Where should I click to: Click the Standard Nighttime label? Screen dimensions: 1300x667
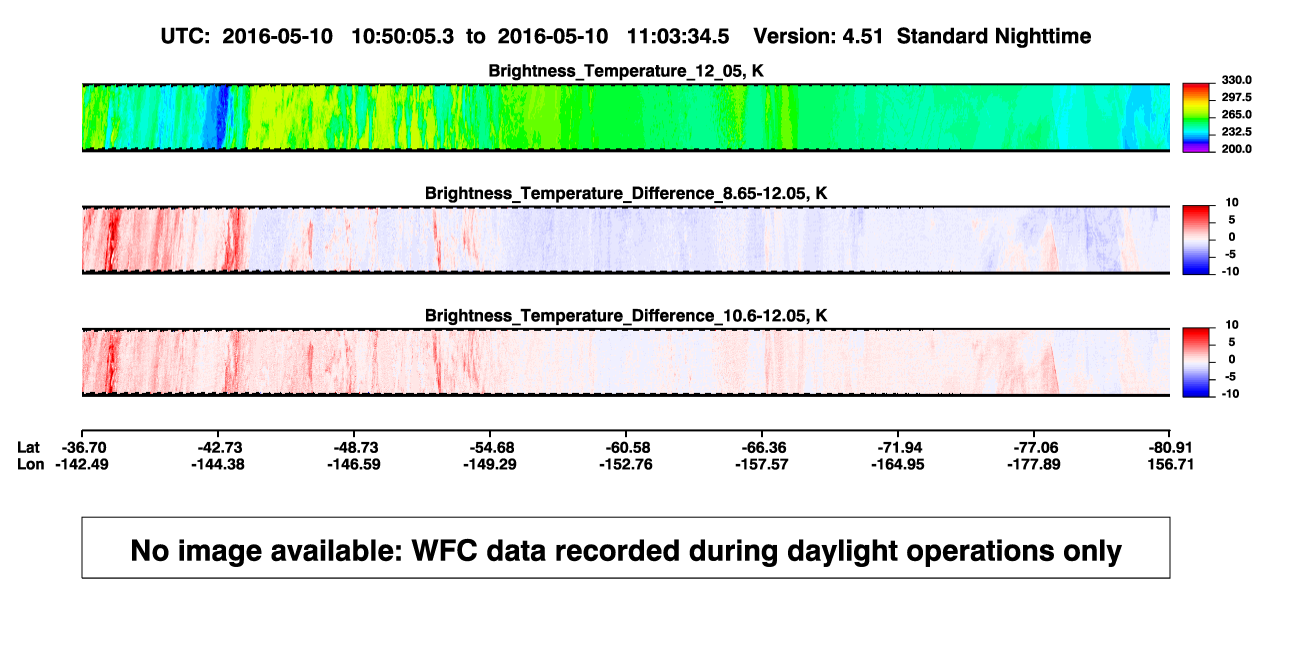pos(994,37)
